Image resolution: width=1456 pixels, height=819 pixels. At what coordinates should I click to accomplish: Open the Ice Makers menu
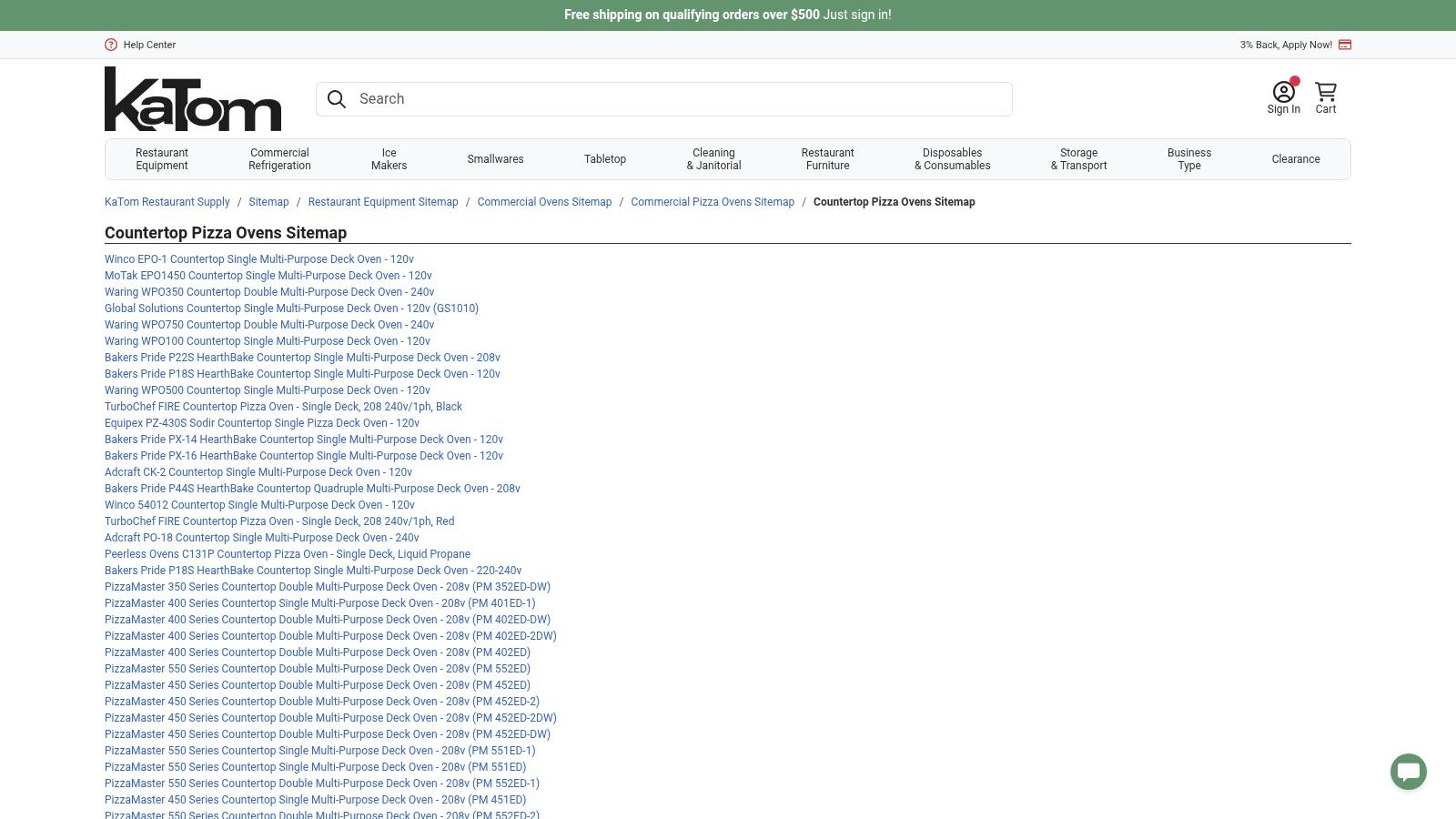[389, 159]
